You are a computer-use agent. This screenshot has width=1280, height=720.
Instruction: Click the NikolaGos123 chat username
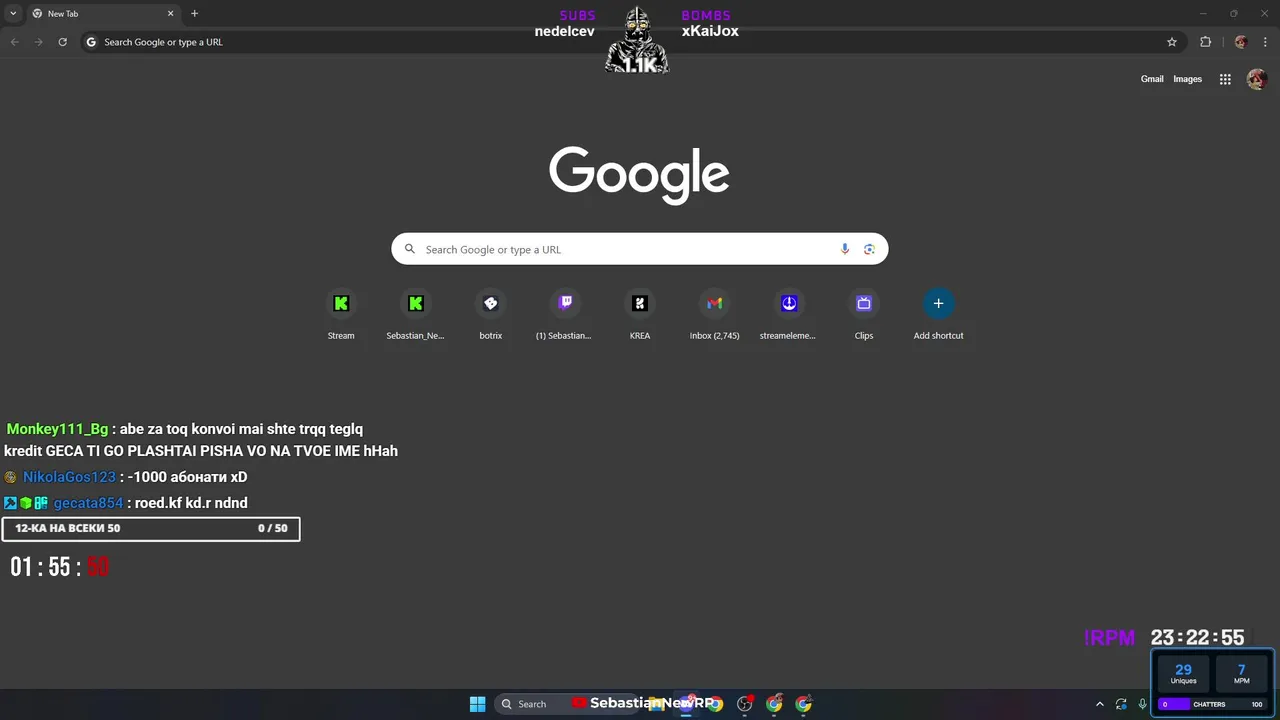coord(69,477)
